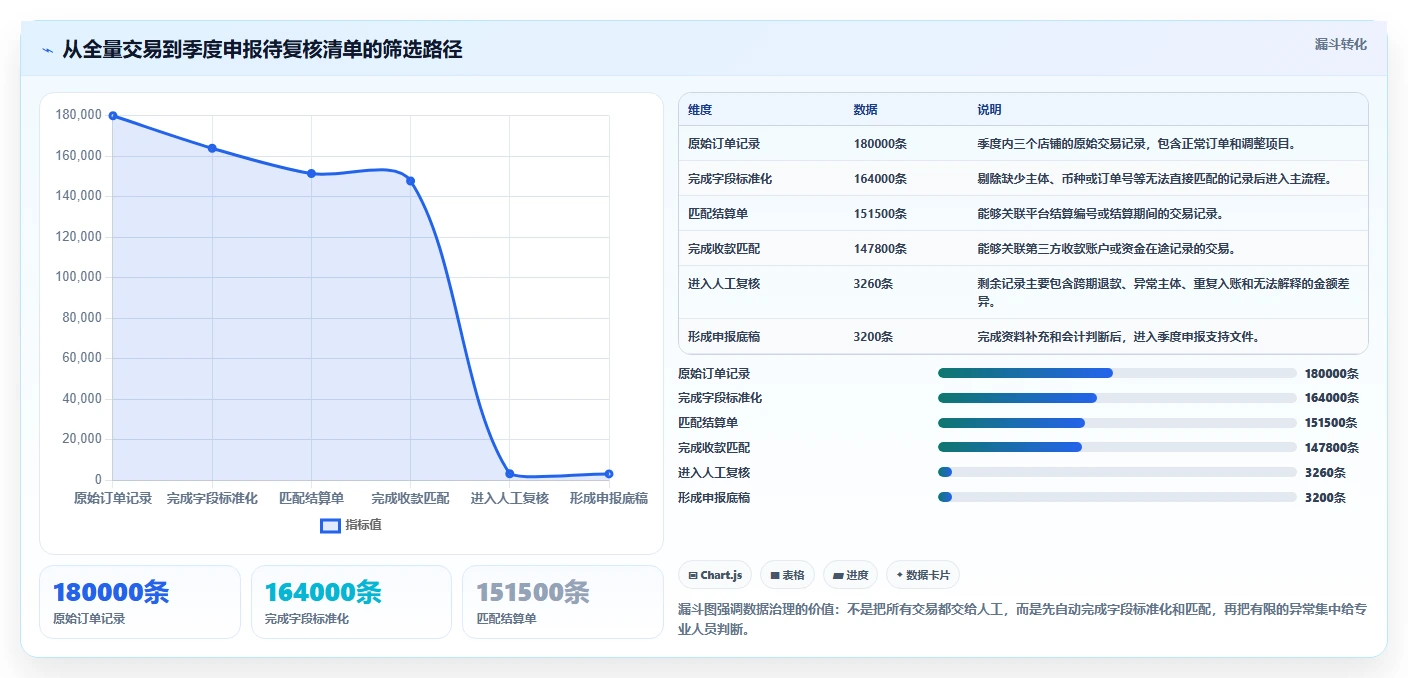Click the chart point for 完成收款匹配
The width and height of the screenshot is (1408, 678).
(x=410, y=181)
